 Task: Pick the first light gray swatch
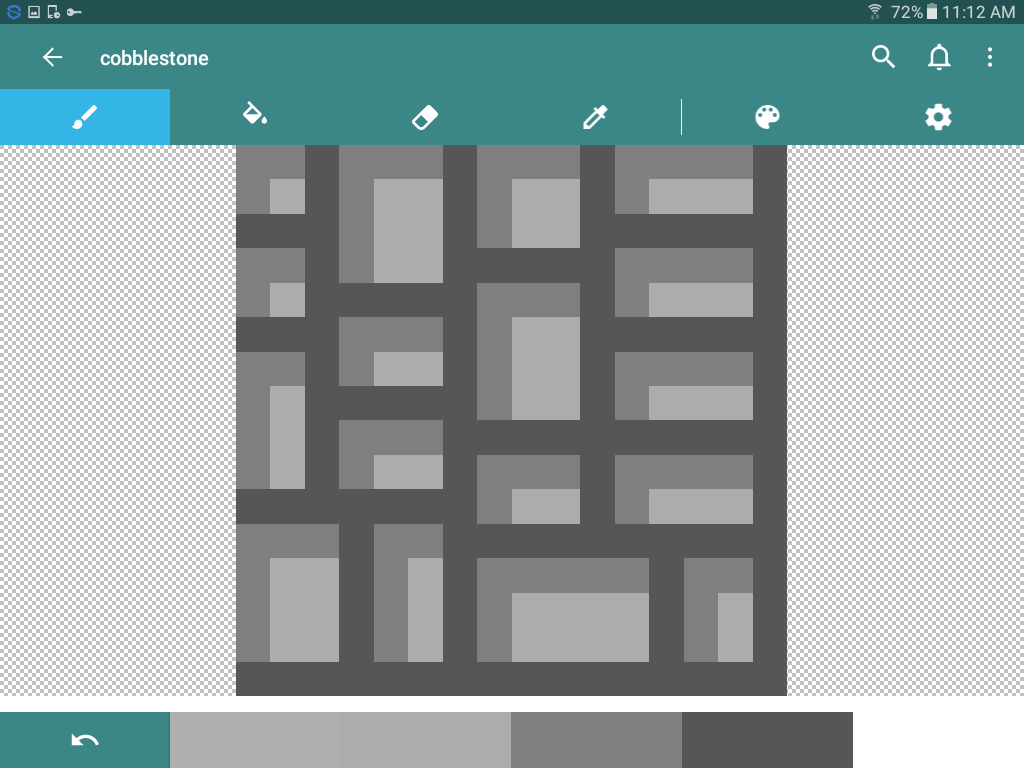click(x=255, y=740)
